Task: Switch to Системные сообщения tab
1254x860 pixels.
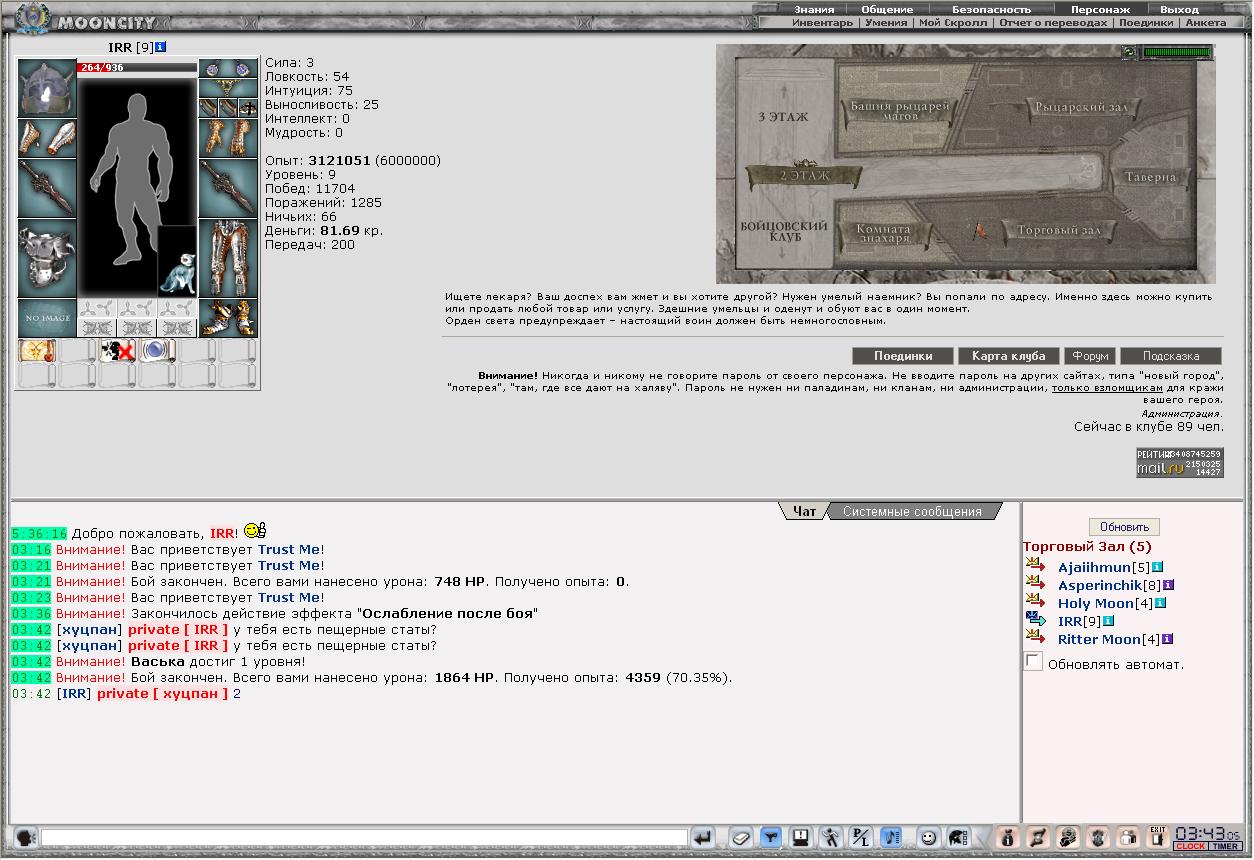Action: coord(912,511)
